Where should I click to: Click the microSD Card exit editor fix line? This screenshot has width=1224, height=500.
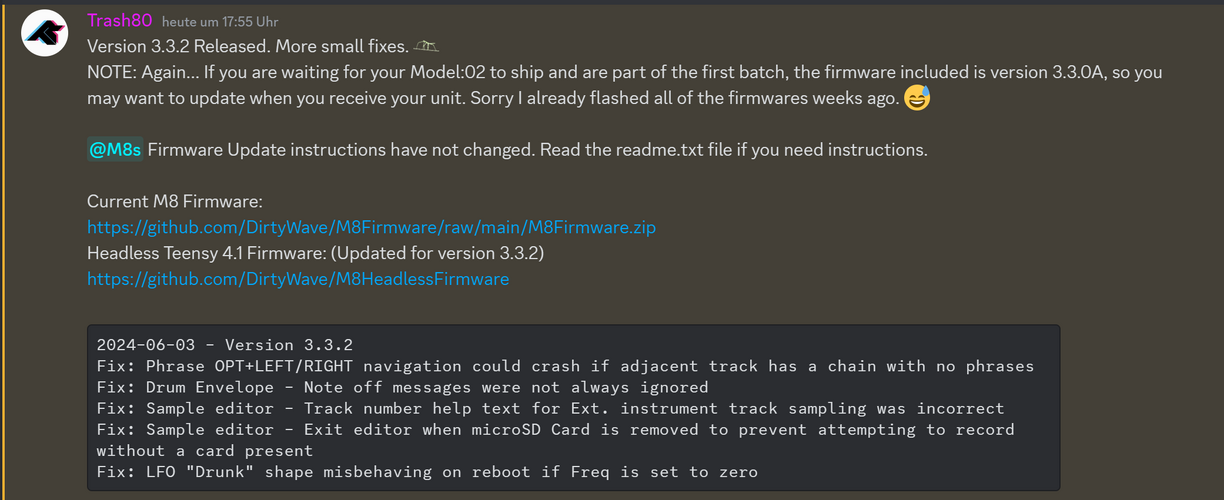(555, 429)
